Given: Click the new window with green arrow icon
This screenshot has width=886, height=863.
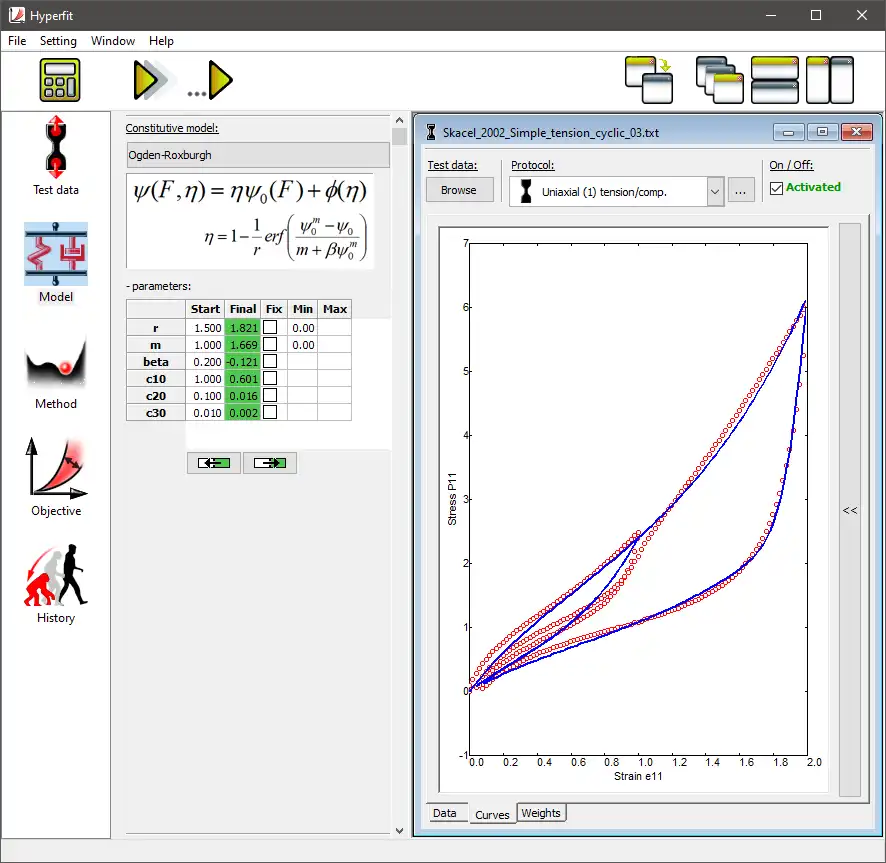Looking at the screenshot, I should click(x=649, y=80).
